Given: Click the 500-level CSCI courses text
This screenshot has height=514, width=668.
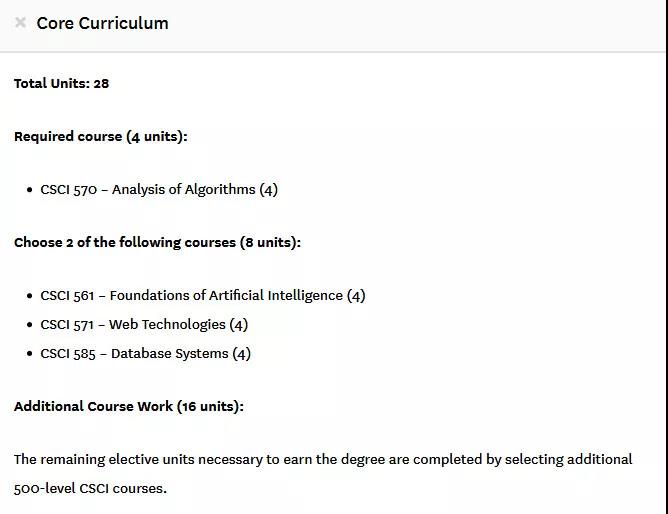Looking at the screenshot, I should 90,488.
